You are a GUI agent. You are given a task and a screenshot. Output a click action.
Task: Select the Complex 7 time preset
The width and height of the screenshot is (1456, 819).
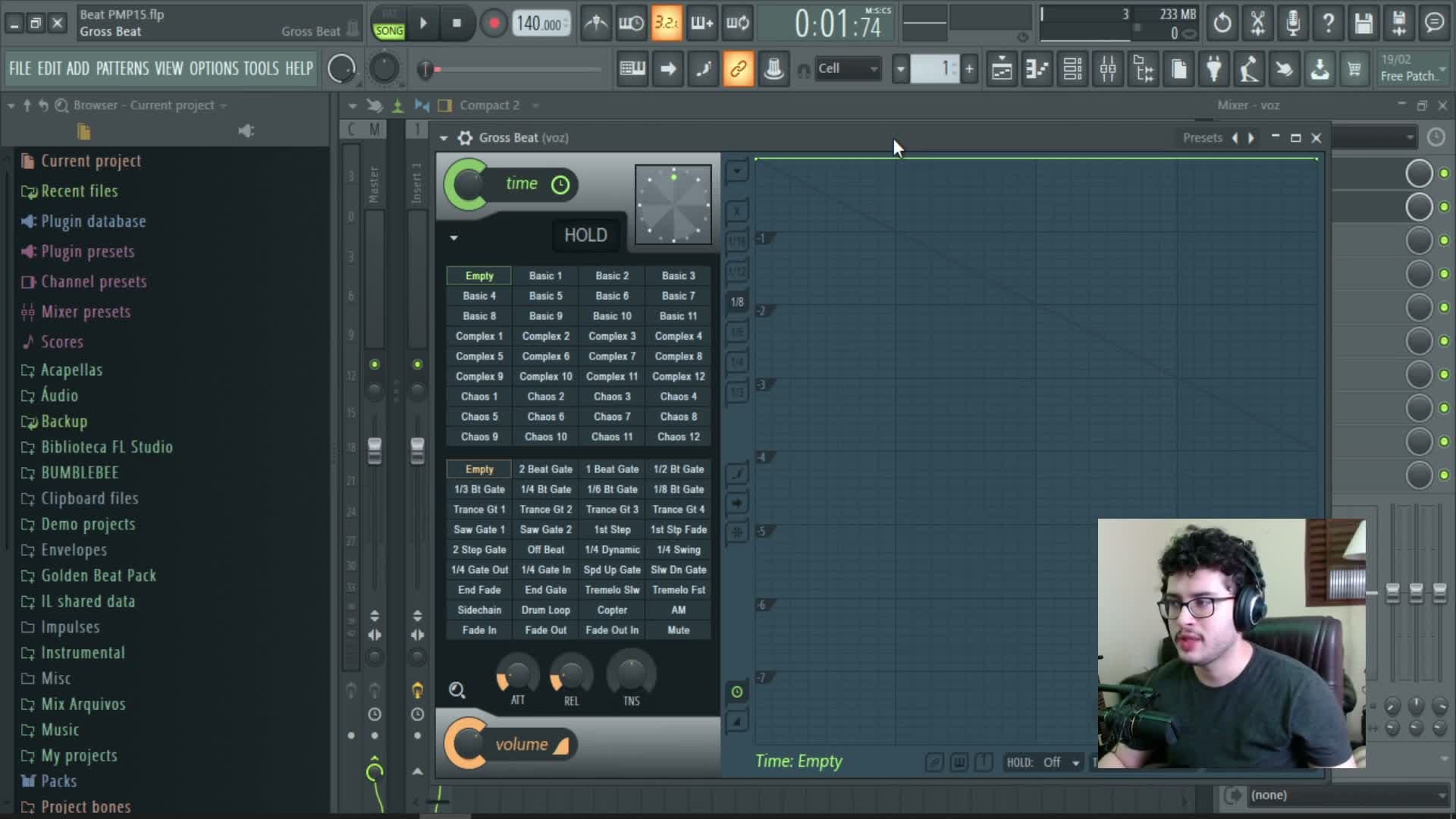click(612, 356)
